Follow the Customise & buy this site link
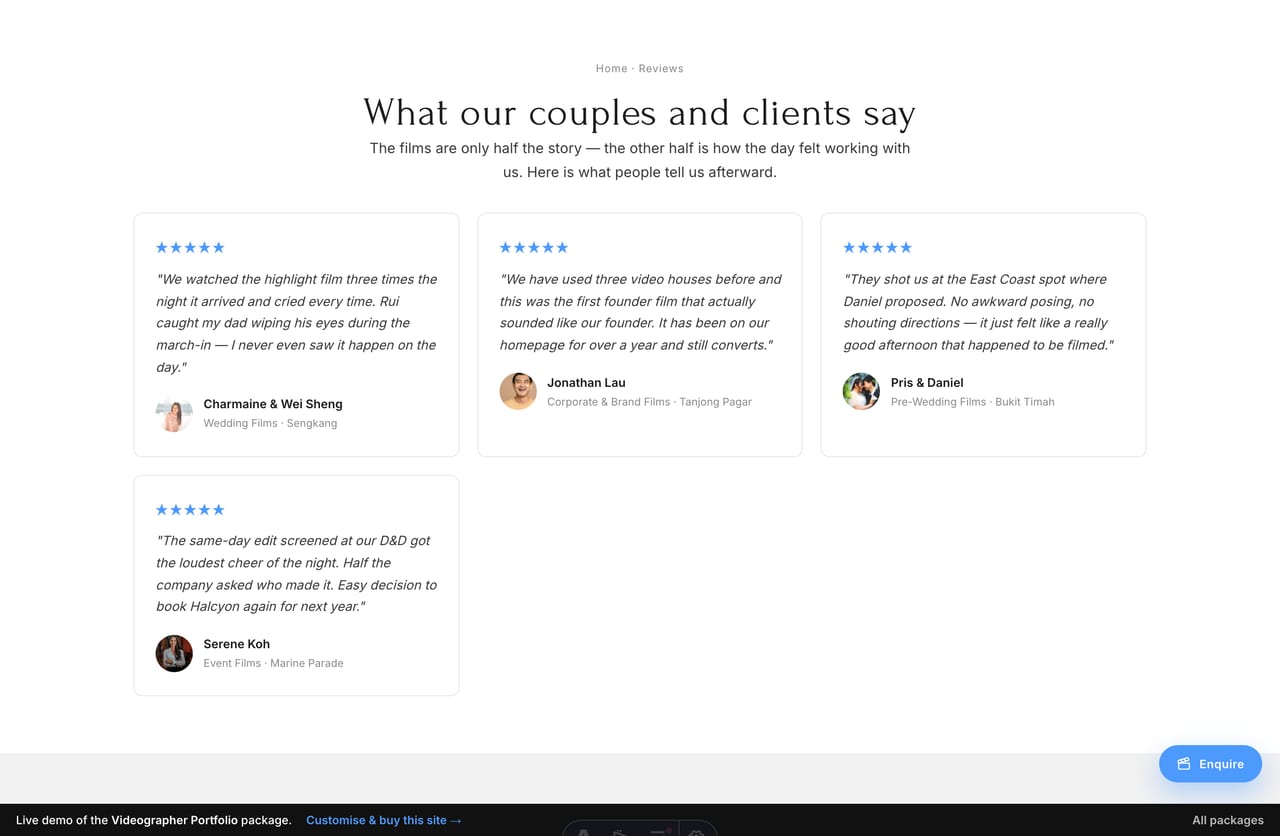 click(x=384, y=820)
